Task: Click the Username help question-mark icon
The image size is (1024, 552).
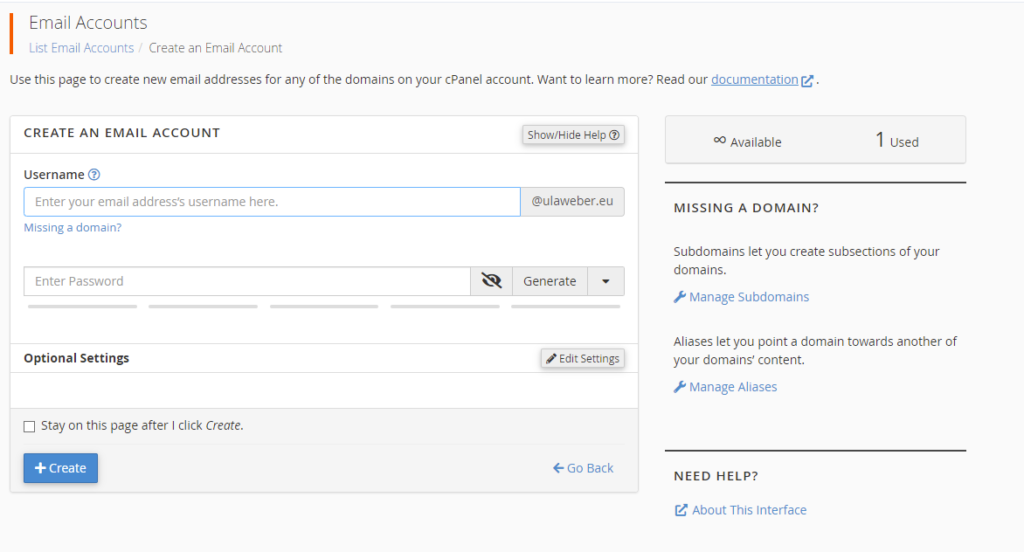Action: click(94, 174)
